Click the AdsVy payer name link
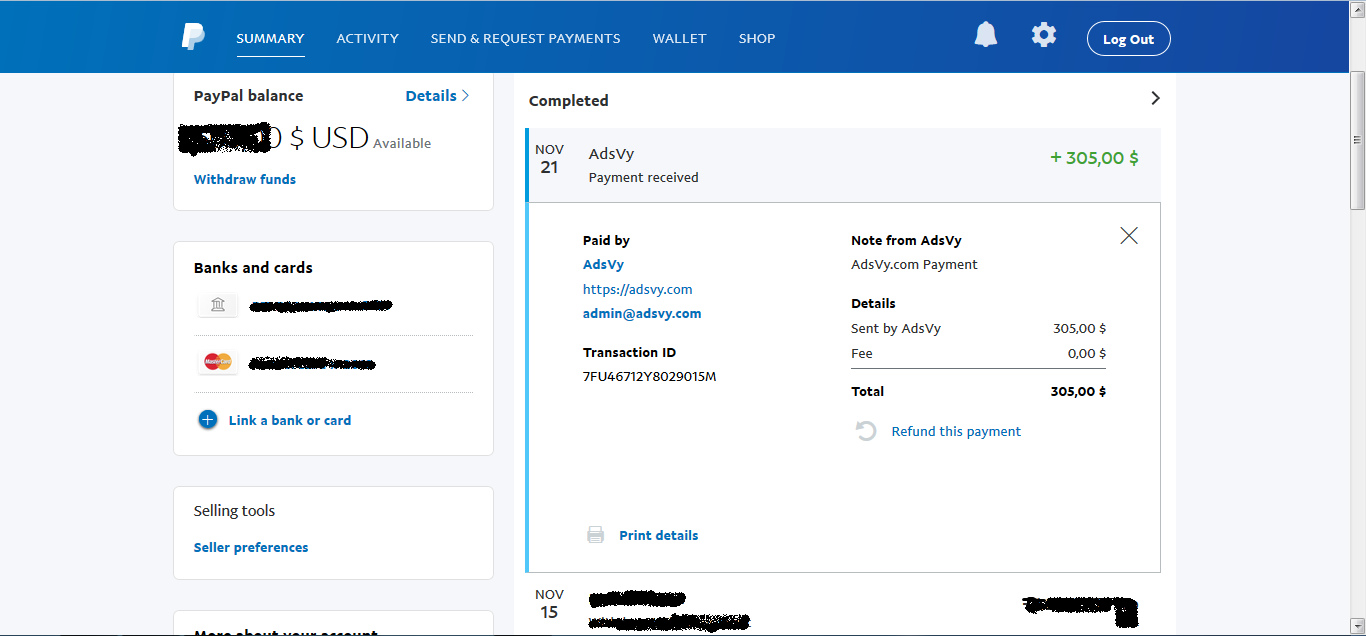This screenshot has width=1366, height=636. (603, 264)
